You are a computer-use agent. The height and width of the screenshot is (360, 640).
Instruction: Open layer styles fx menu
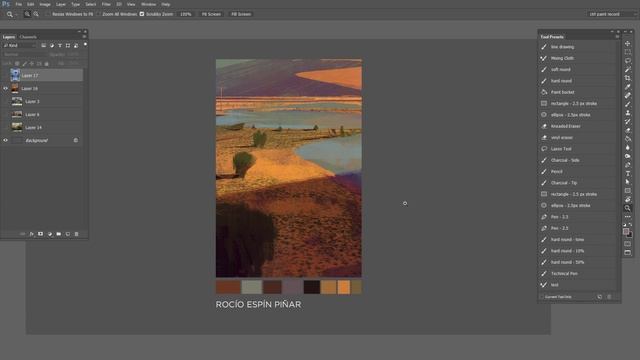pyautogui.click(x=31, y=234)
